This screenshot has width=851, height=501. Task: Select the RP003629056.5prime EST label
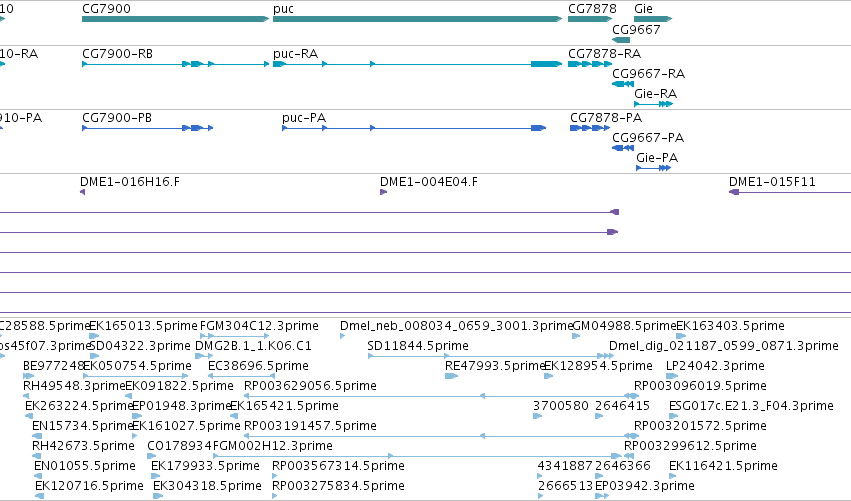click(310, 386)
